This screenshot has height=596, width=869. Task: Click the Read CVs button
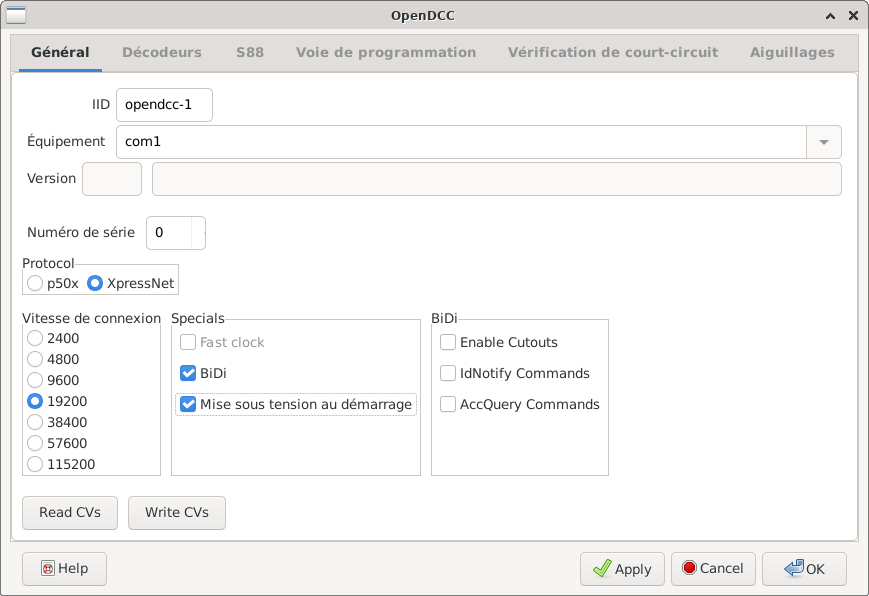70,512
